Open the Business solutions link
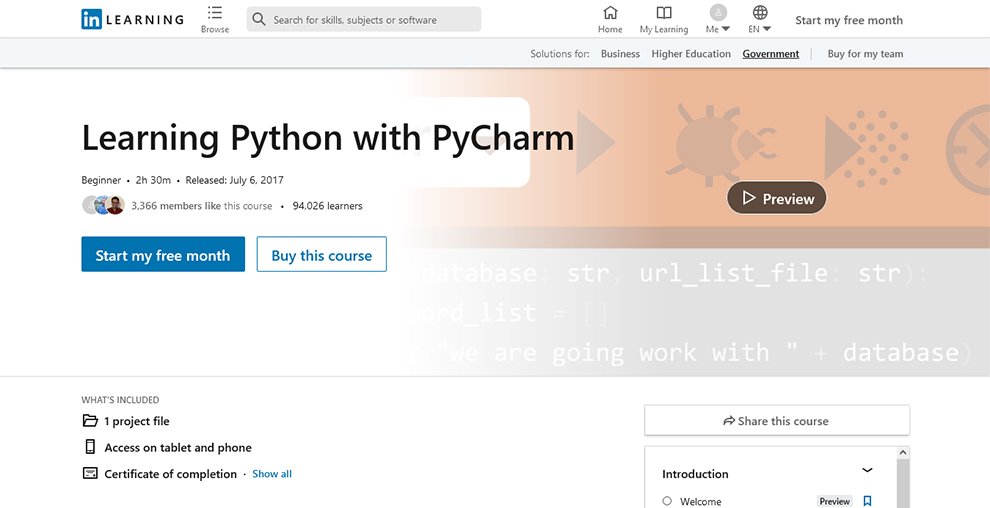This screenshot has width=990, height=508. point(620,54)
